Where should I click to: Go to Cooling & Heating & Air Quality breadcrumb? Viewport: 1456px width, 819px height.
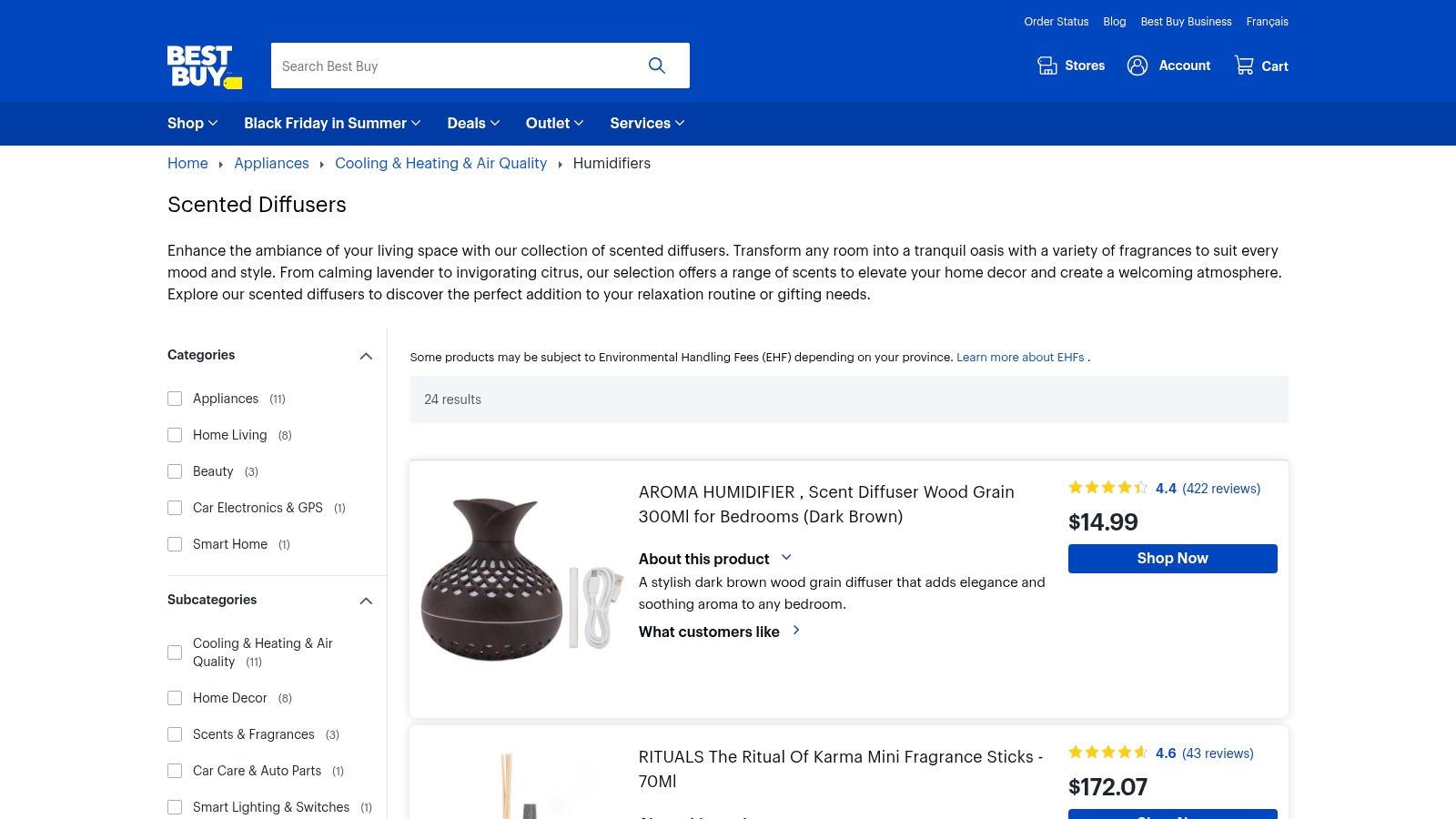click(440, 163)
